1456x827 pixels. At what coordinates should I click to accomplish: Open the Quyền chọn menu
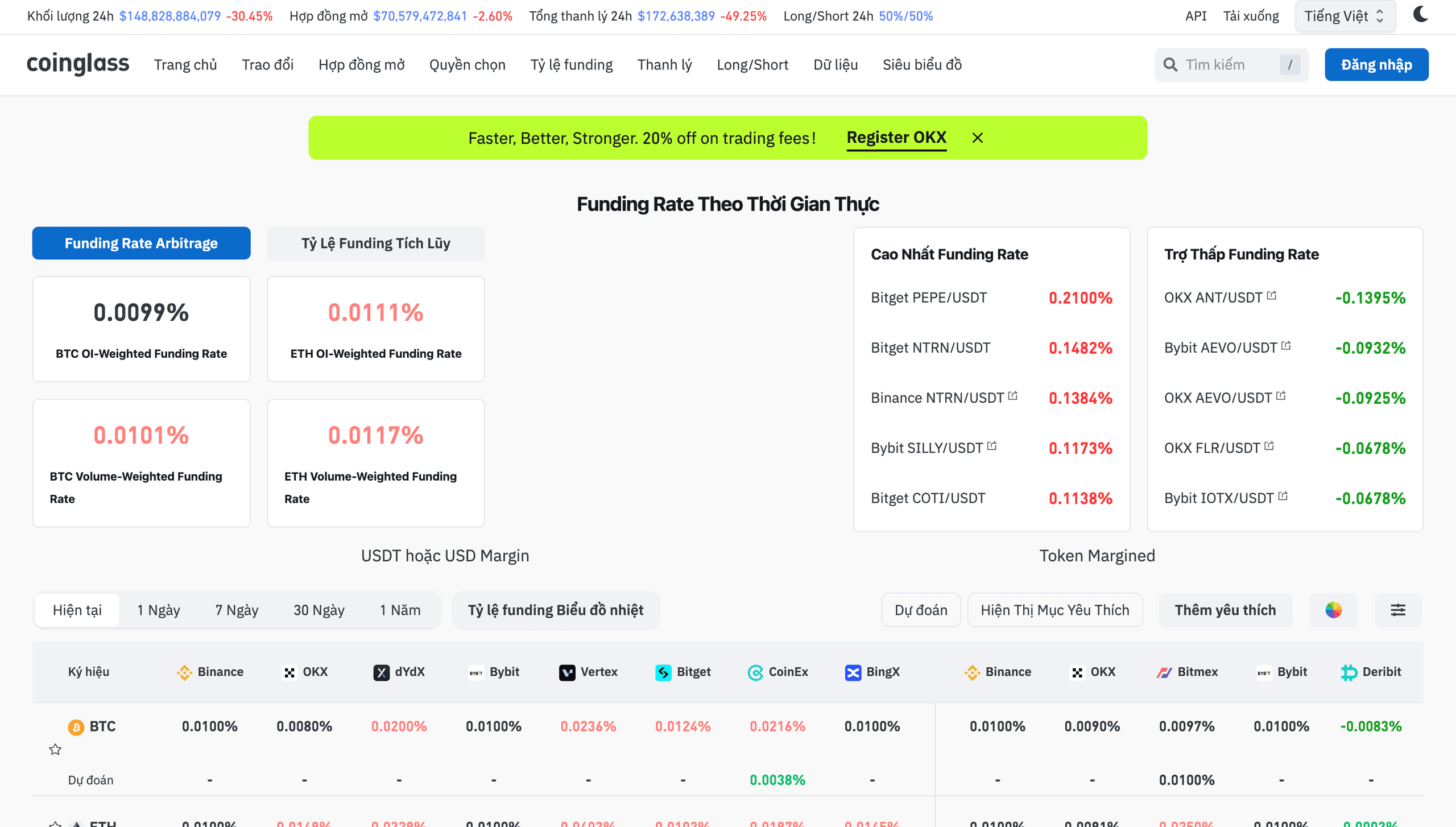468,65
